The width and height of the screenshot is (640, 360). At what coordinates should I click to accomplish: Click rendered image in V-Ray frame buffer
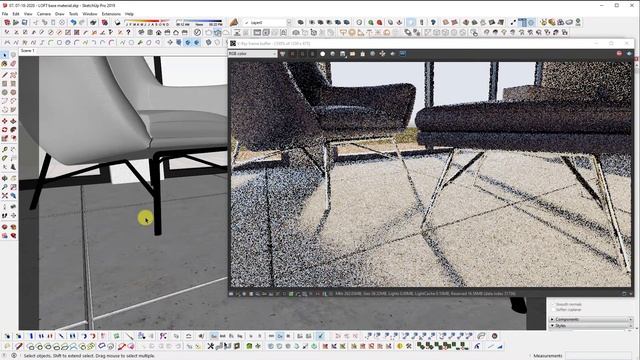(x=430, y=174)
